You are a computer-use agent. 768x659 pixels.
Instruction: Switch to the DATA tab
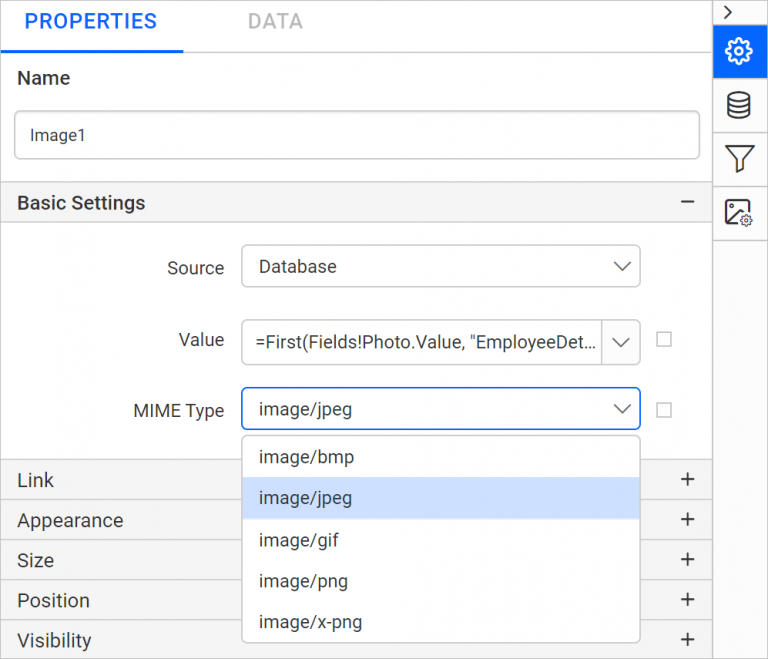[275, 22]
